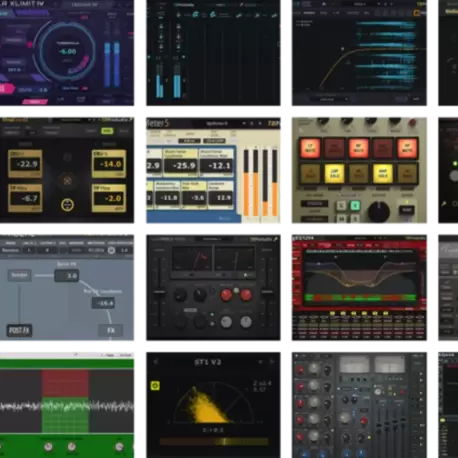
Task: Open the XLIMIT IV limiter plugin thumbnail
Action: pos(67,53)
